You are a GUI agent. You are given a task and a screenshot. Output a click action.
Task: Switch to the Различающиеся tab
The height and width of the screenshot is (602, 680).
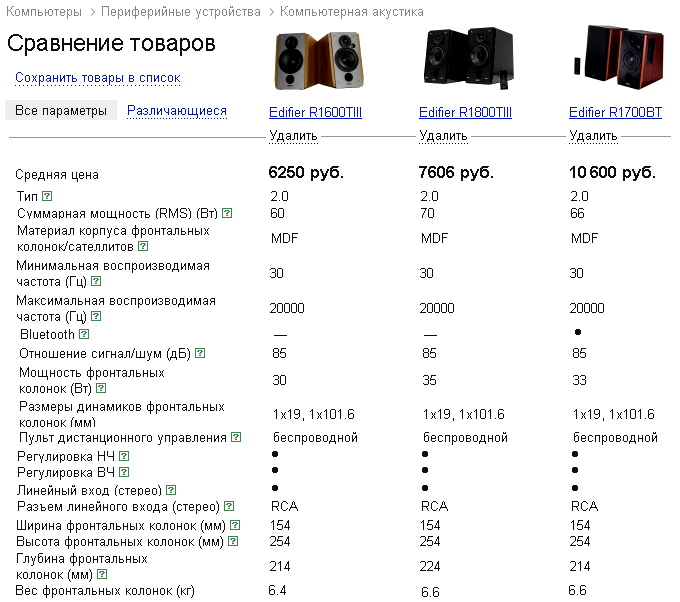pyautogui.click(x=177, y=111)
